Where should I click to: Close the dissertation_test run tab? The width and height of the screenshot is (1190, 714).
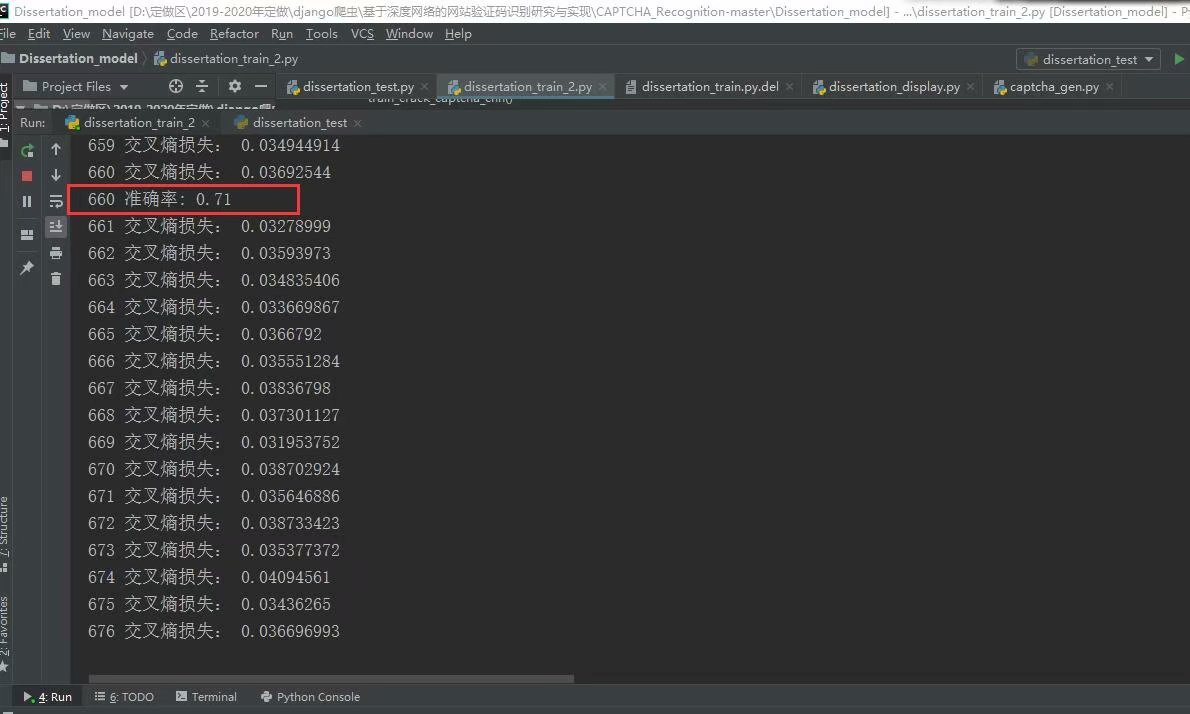click(x=357, y=123)
